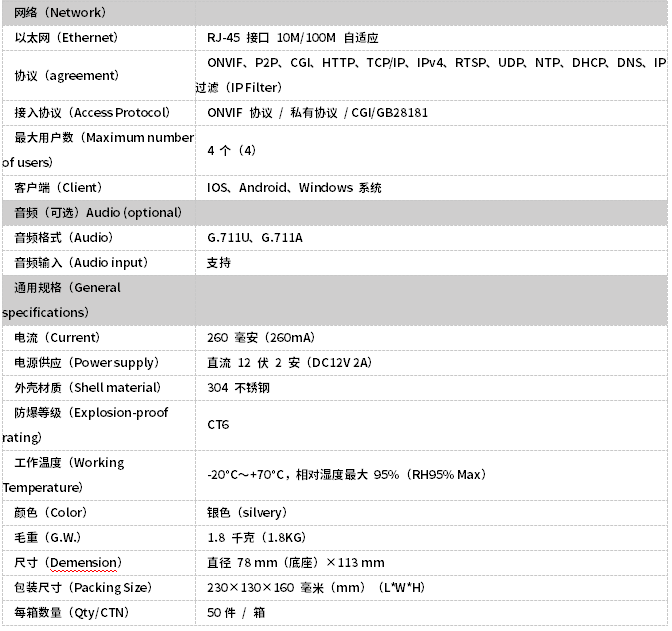672x631 pixels.
Task: Click the Packing Size value cell
Action: pyautogui.click(x=314, y=587)
